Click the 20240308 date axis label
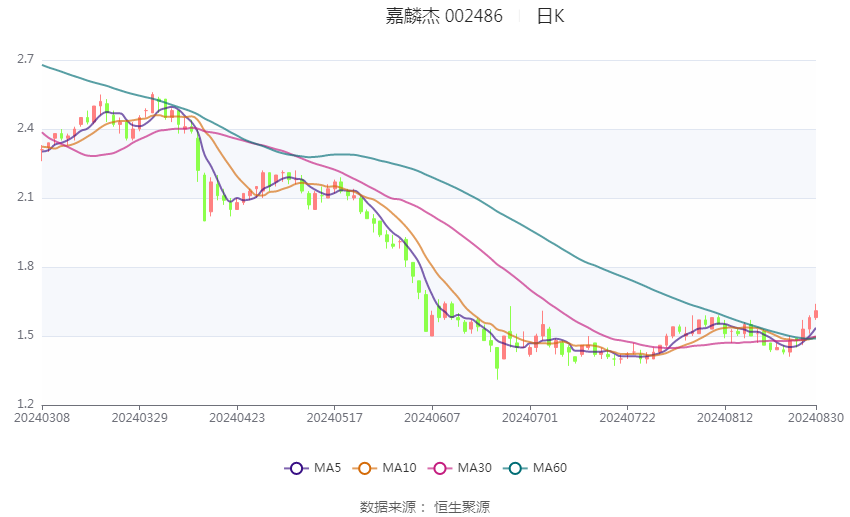Image resolution: width=850 pixels, height=517 pixels. pyautogui.click(x=42, y=418)
